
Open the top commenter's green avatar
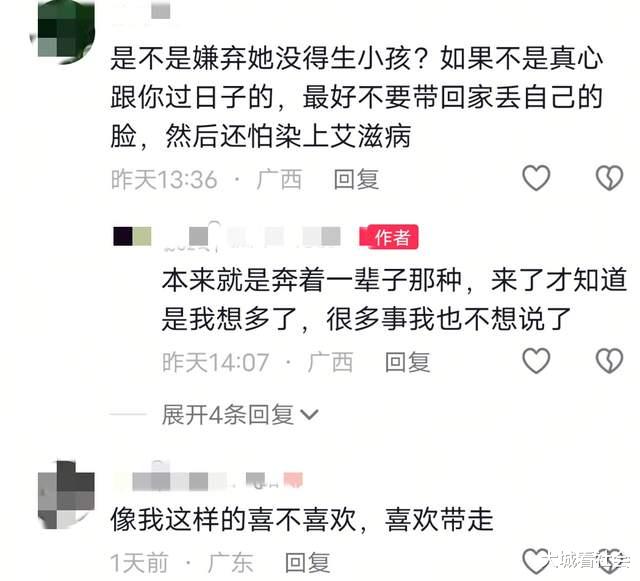tap(62, 32)
